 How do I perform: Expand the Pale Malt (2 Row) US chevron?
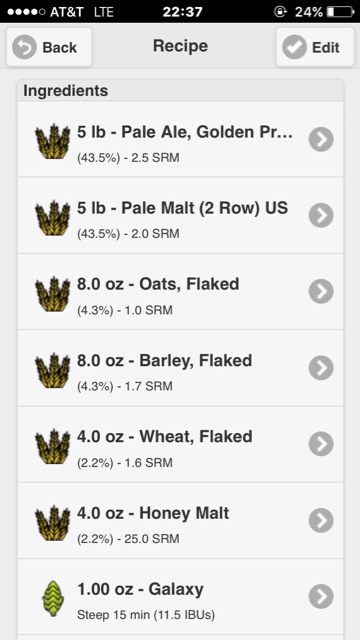tap(321, 215)
